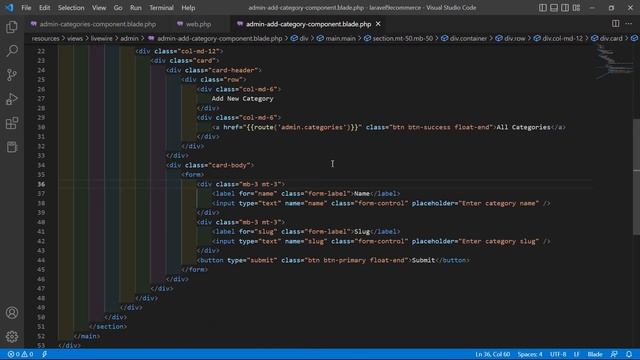Click line number 36 in gutter
Viewport: 640px width, 360px height.
(x=41, y=184)
